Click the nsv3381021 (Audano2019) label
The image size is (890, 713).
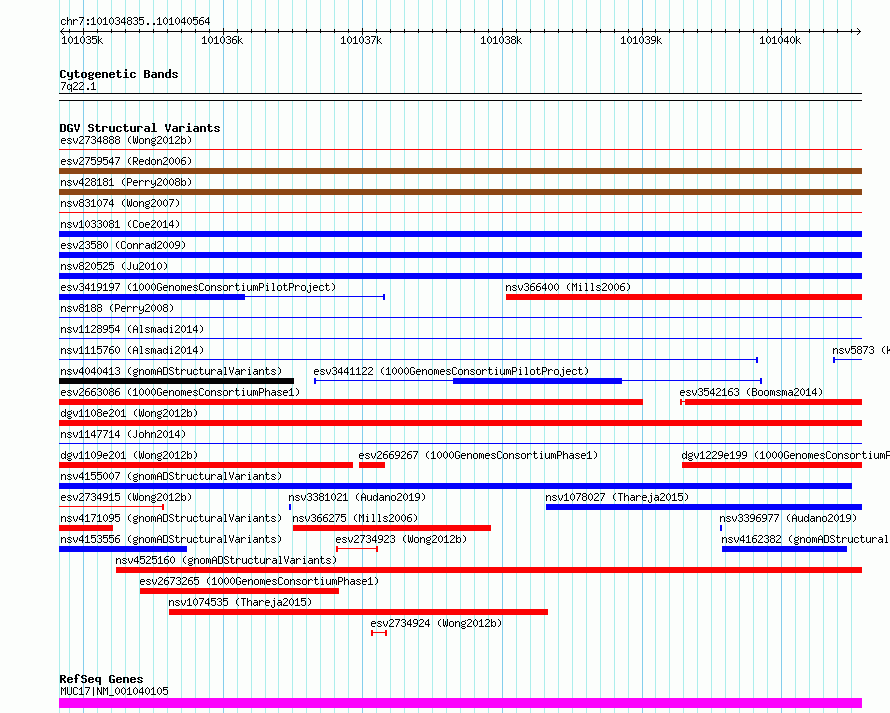click(x=357, y=497)
